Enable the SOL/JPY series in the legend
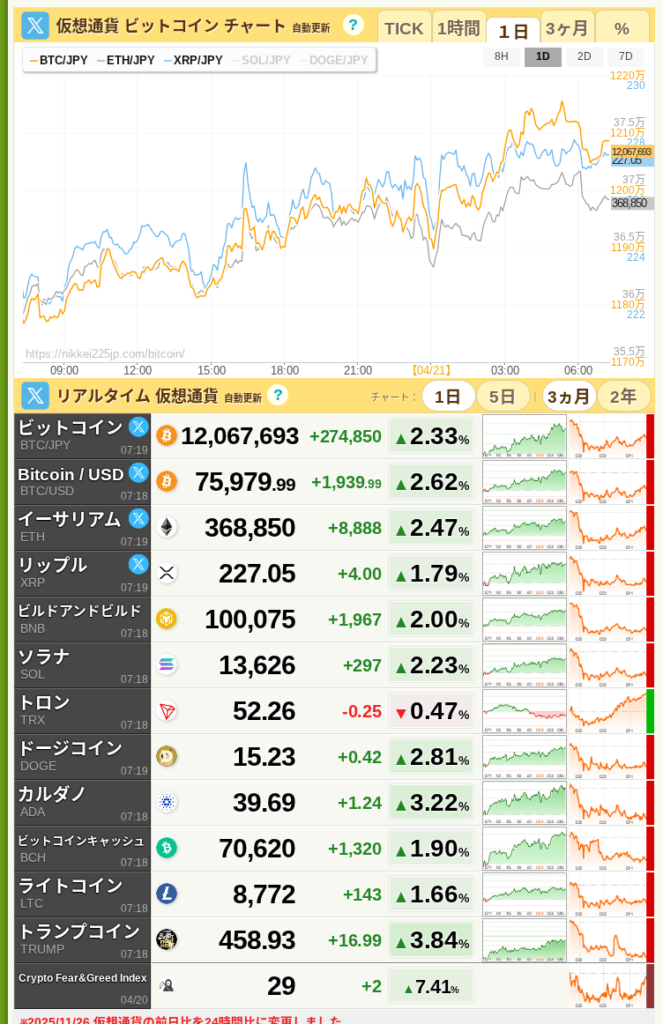663x1024 pixels. (x=261, y=60)
